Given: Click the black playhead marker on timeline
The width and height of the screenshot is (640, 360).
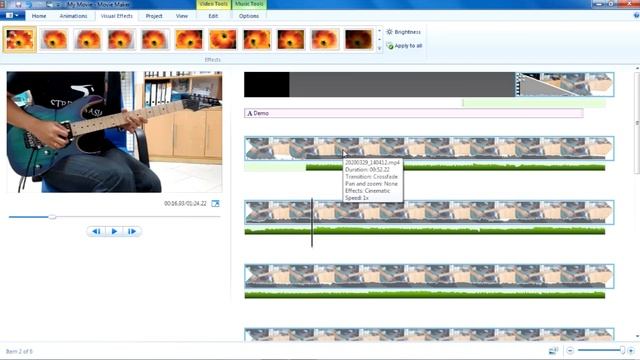Looking at the screenshot, I should click(312, 223).
